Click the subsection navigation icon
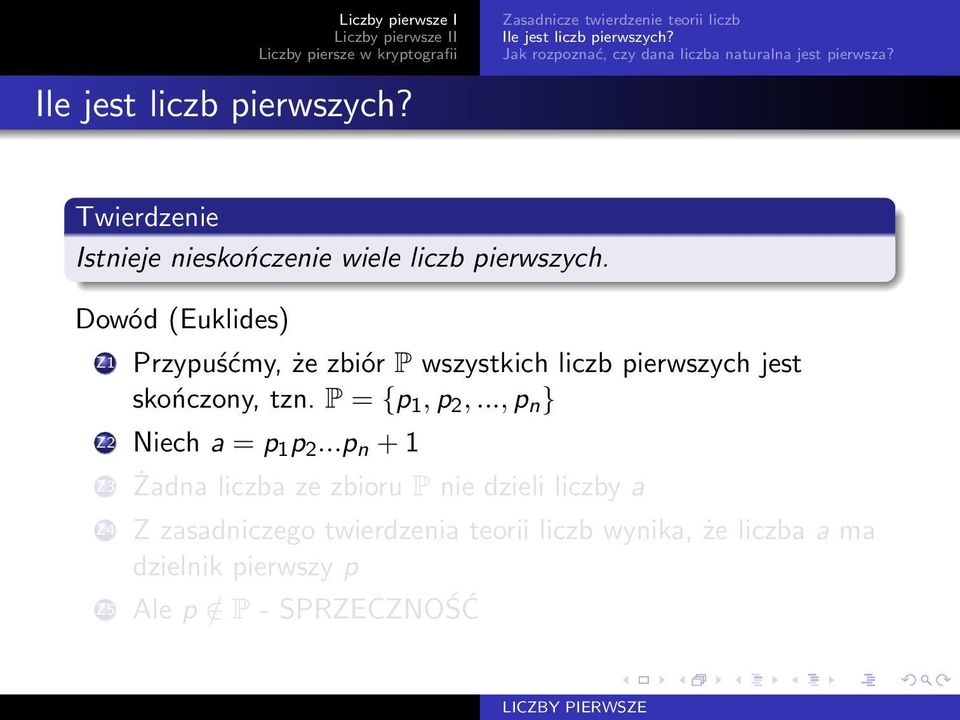 [x=757, y=680]
